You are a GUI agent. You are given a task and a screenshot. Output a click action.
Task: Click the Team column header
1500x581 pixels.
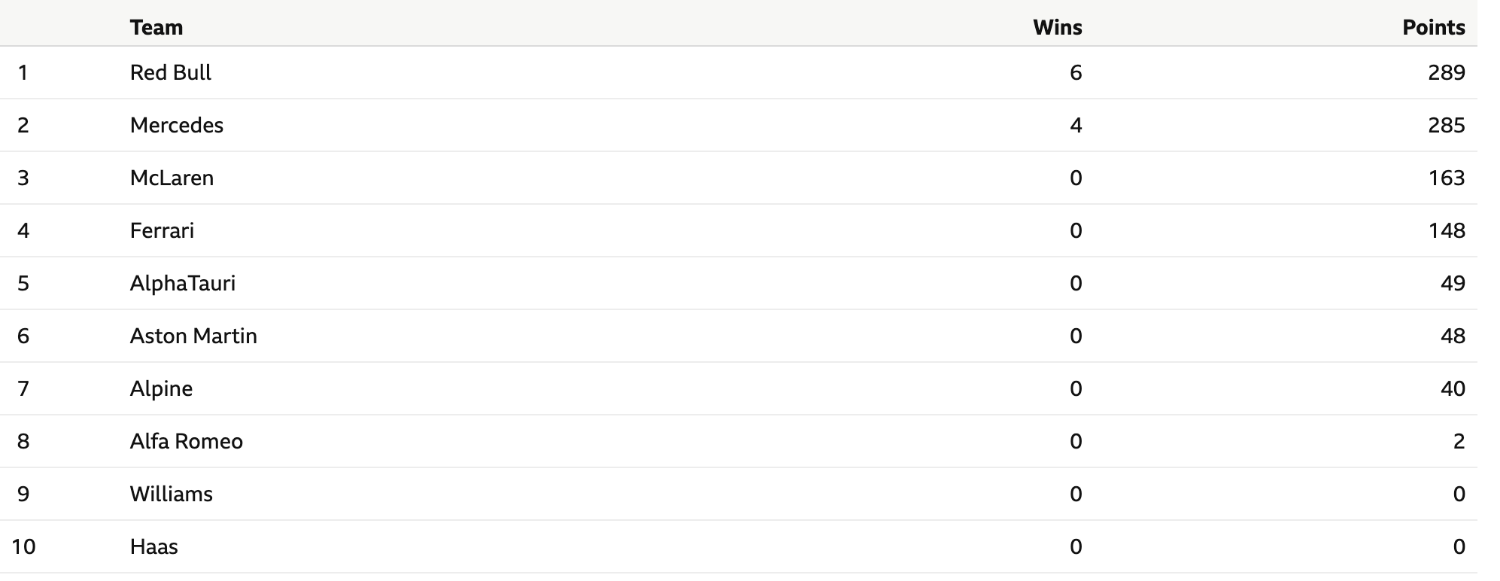tap(156, 27)
